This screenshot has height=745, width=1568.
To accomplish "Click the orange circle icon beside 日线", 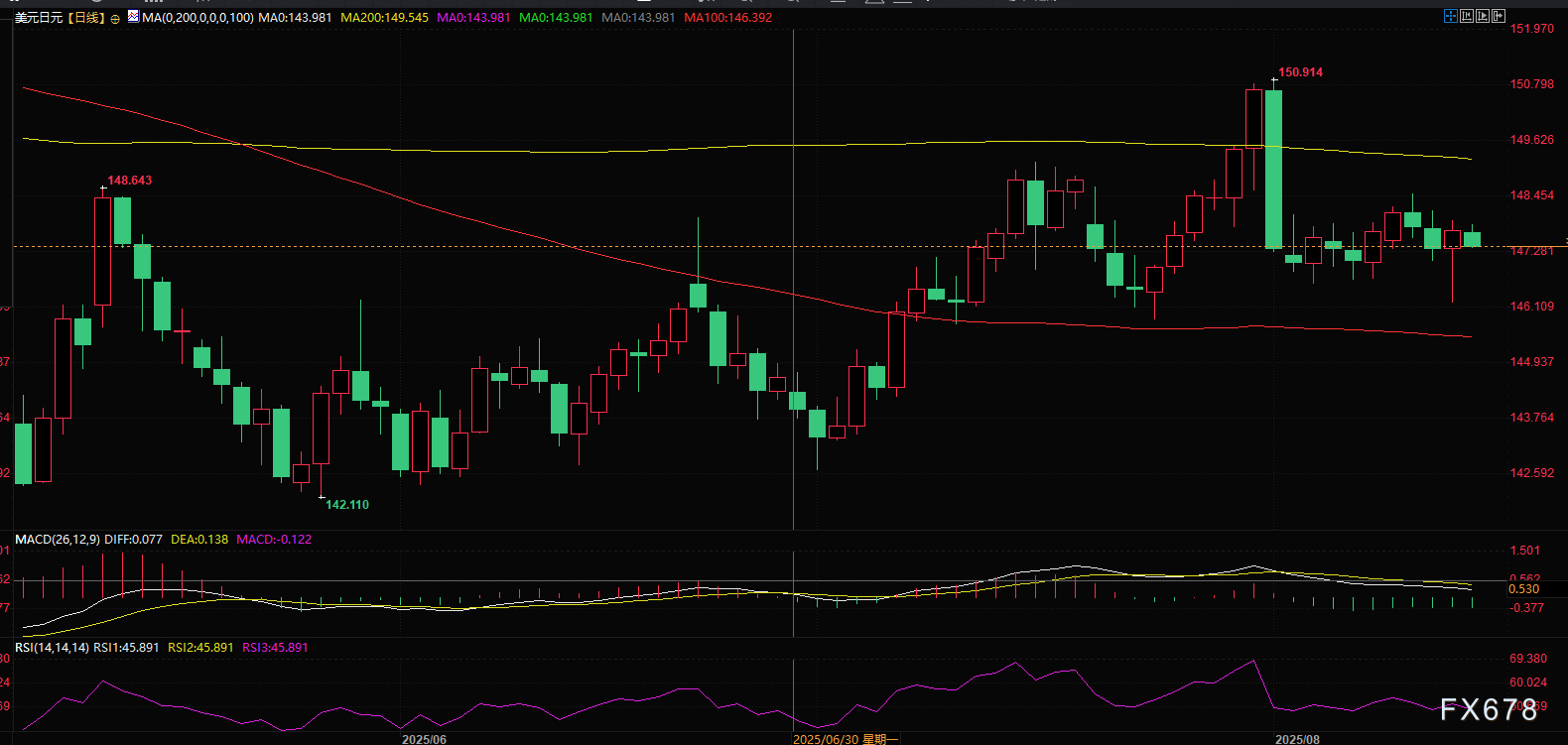I will point(115,19).
